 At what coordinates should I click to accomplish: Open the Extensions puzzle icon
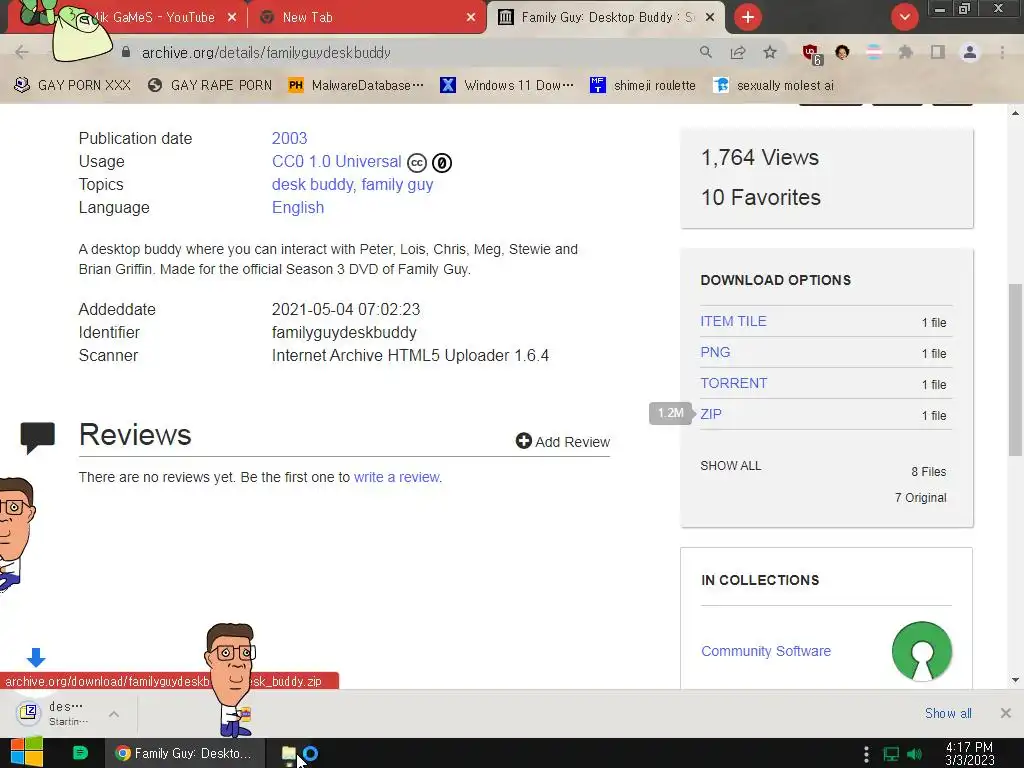pyautogui.click(x=905, y=52)
